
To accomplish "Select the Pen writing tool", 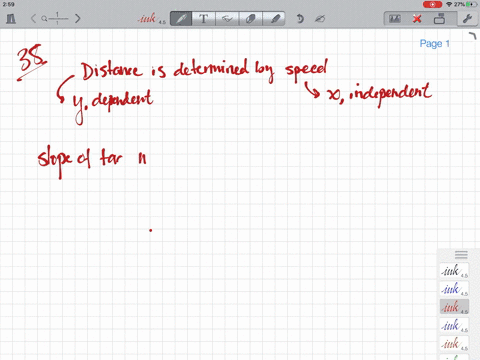I will (181, 19).
